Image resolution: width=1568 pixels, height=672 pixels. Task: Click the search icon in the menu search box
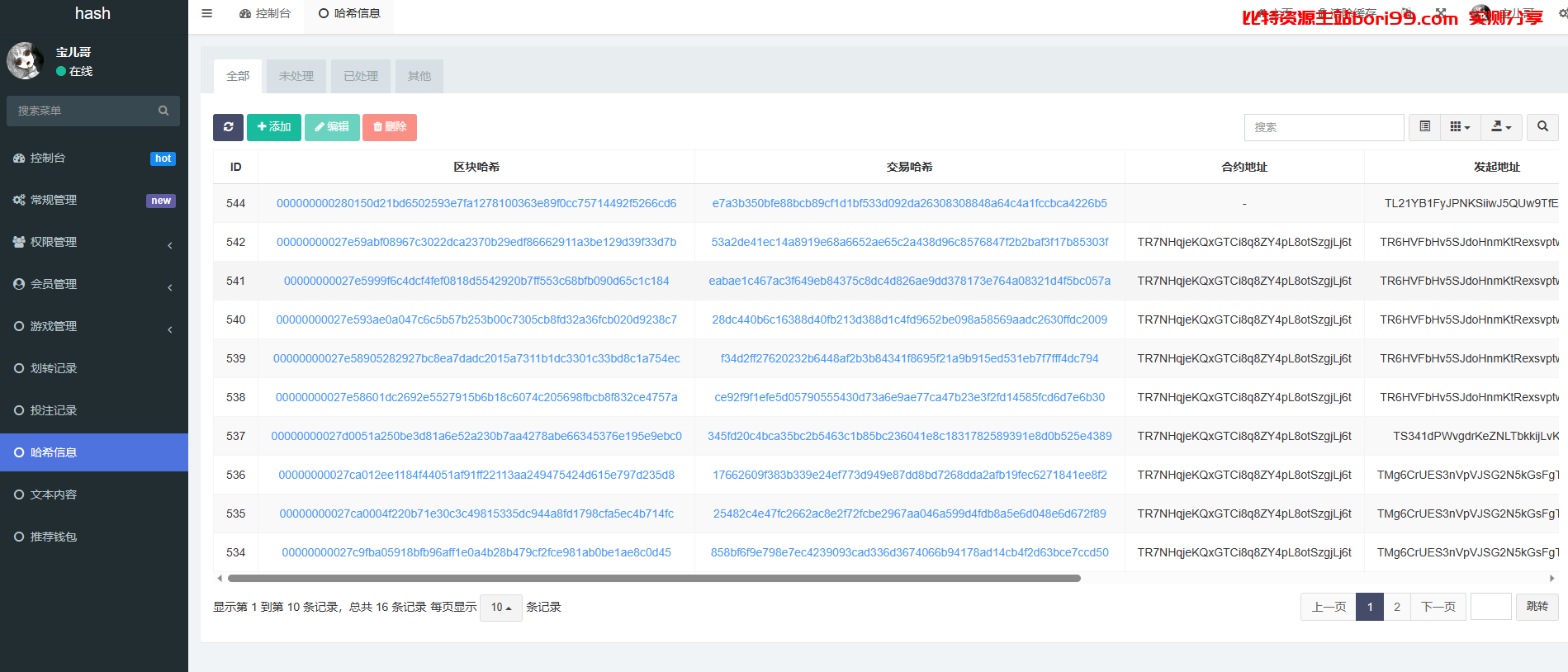point(163,111)
